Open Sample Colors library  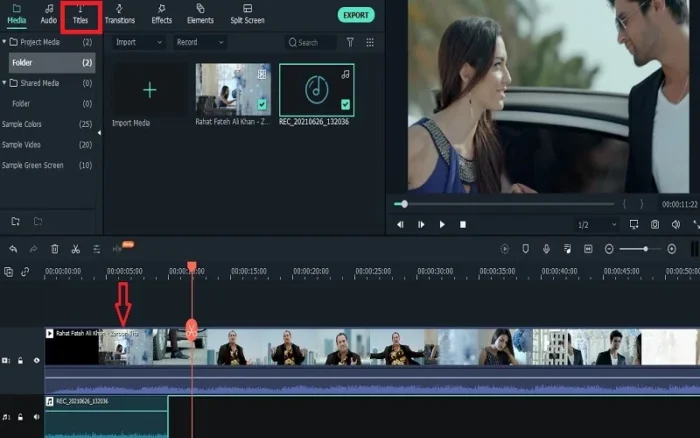[x=48, y=124]
